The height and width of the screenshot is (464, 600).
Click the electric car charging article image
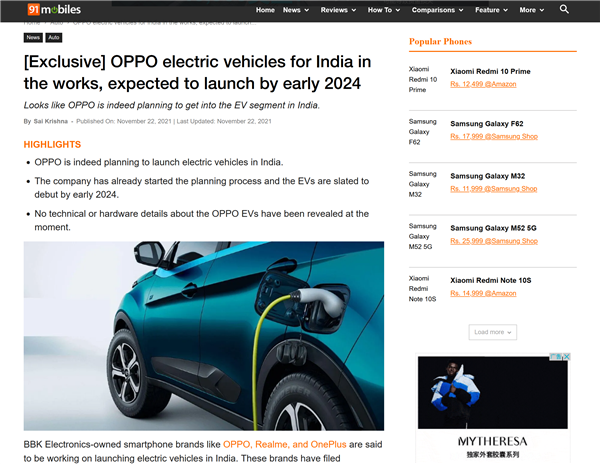(203, 335)
